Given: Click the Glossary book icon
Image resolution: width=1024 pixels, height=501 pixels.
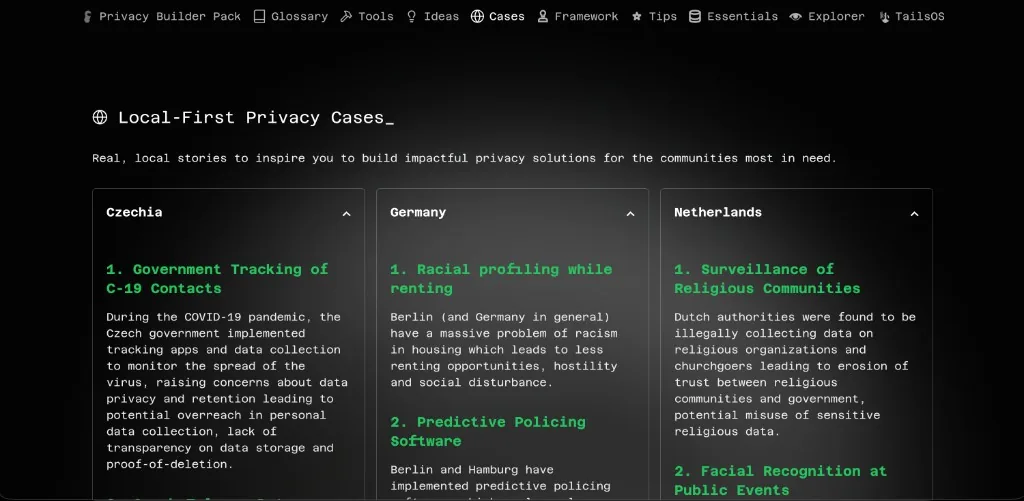Looking at the screenshot, I should click(259, 17).
